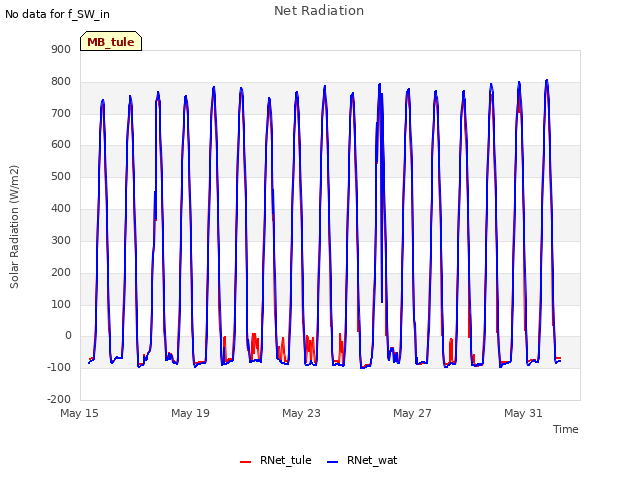640x480 pixels.
Task: Click the May 27 x-axis tick label
Action: 412,413
